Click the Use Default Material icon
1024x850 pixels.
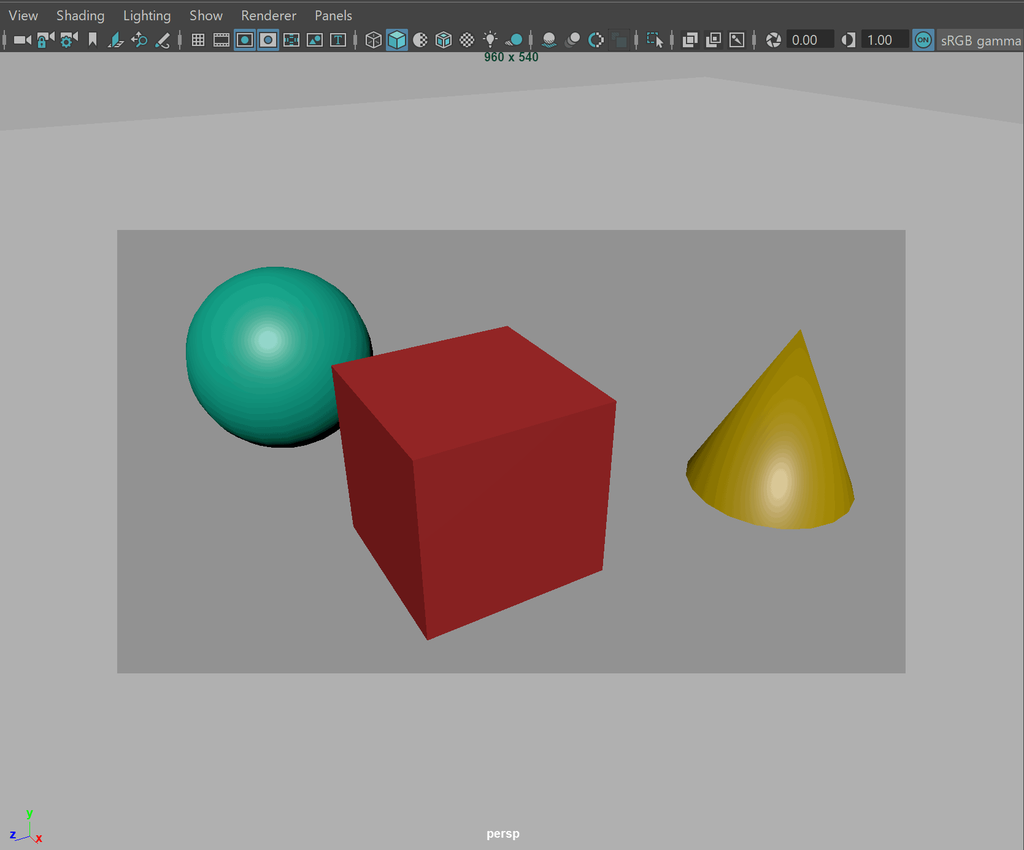tap(420, 40)
